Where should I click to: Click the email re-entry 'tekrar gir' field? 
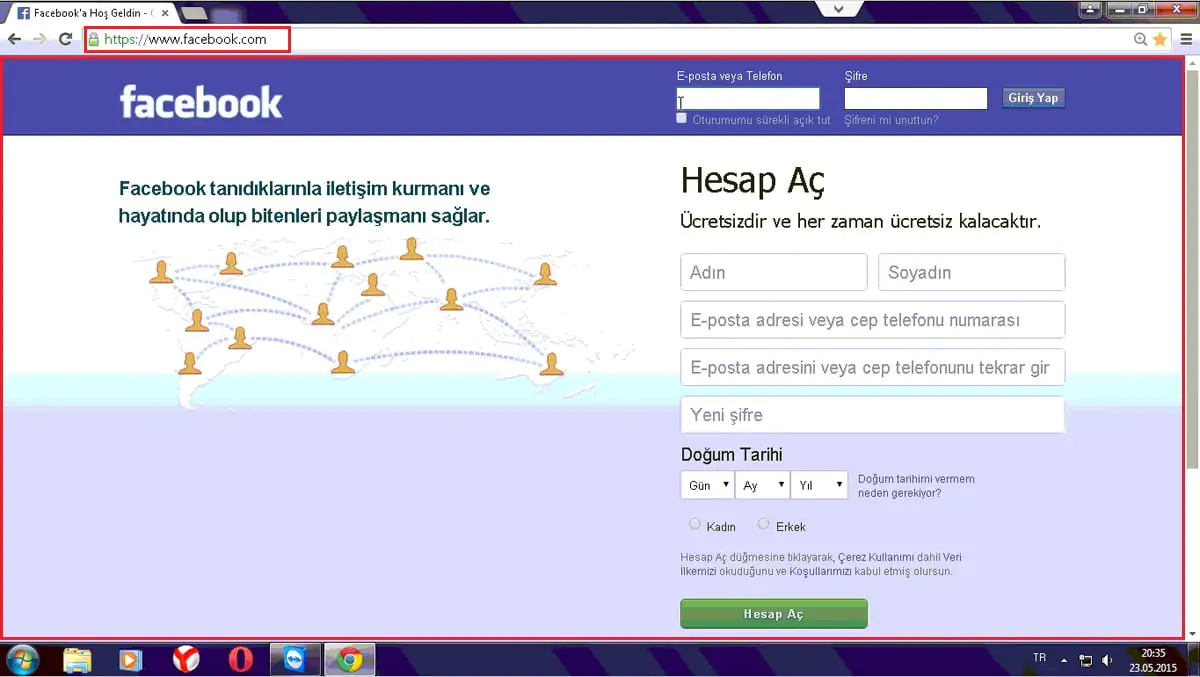pos(873,367)
